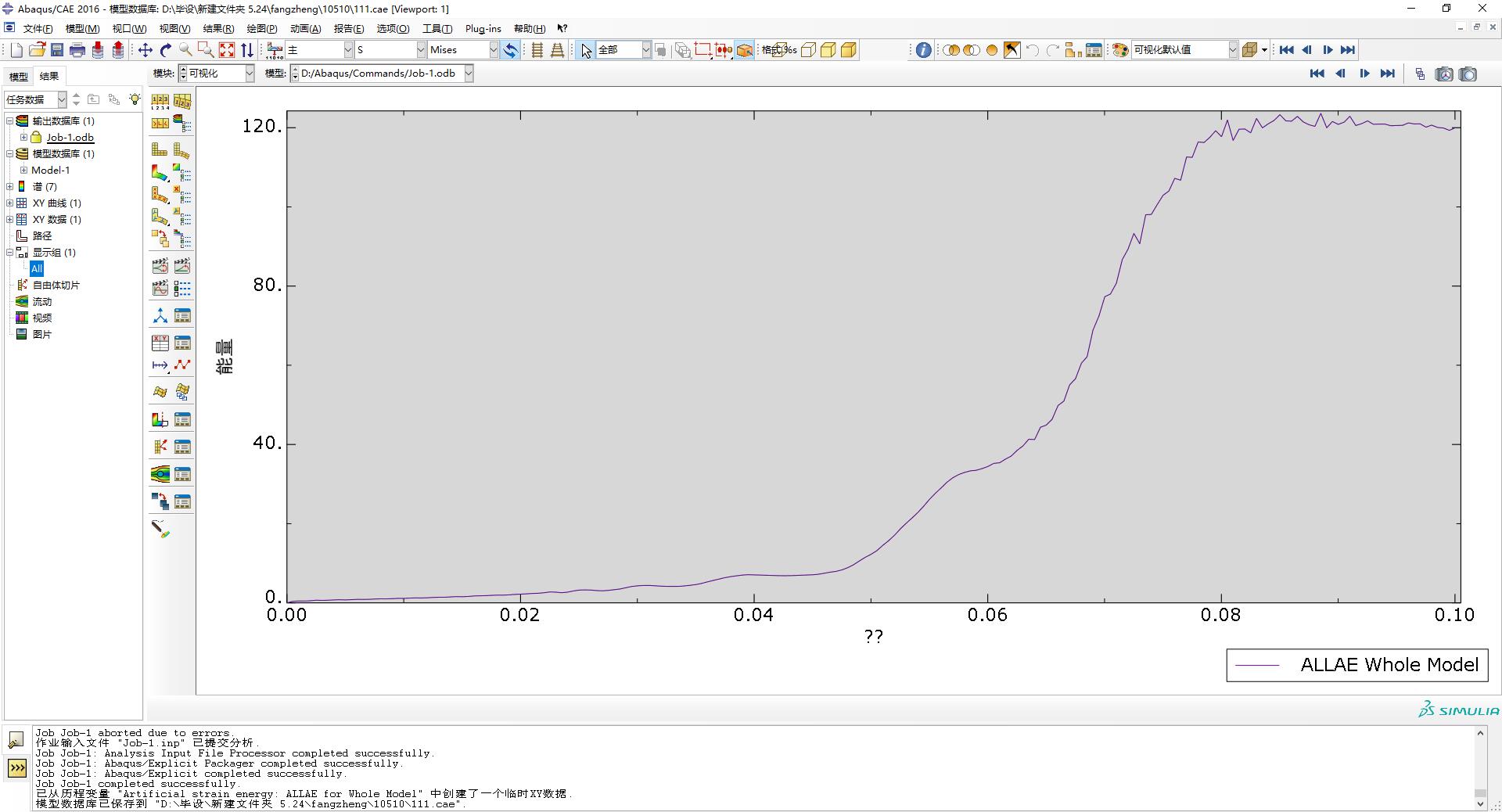Screen dimensions: 1502x812
Task: Jump to the last frame
Action: click(1347, 50)
